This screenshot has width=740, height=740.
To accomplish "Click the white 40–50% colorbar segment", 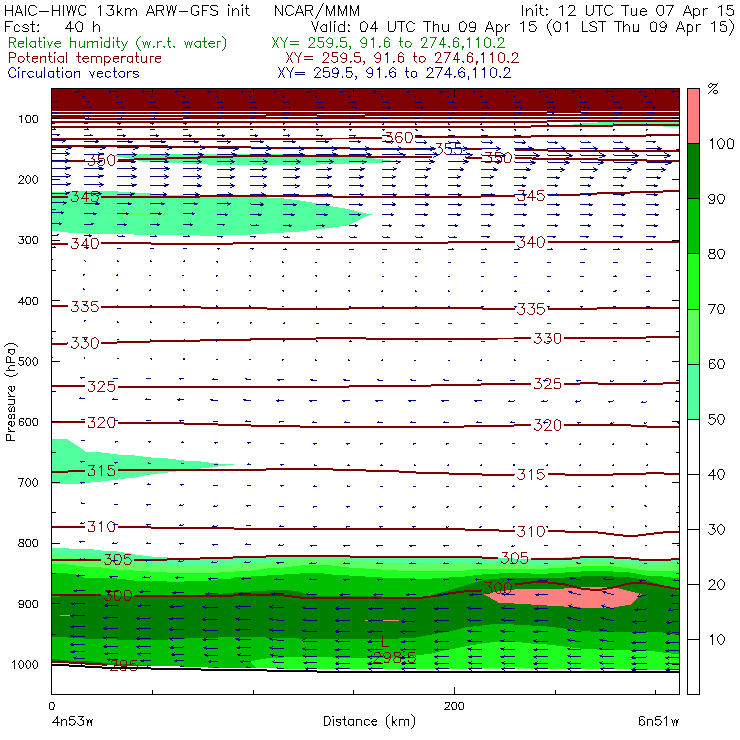I will coord(693,447).
